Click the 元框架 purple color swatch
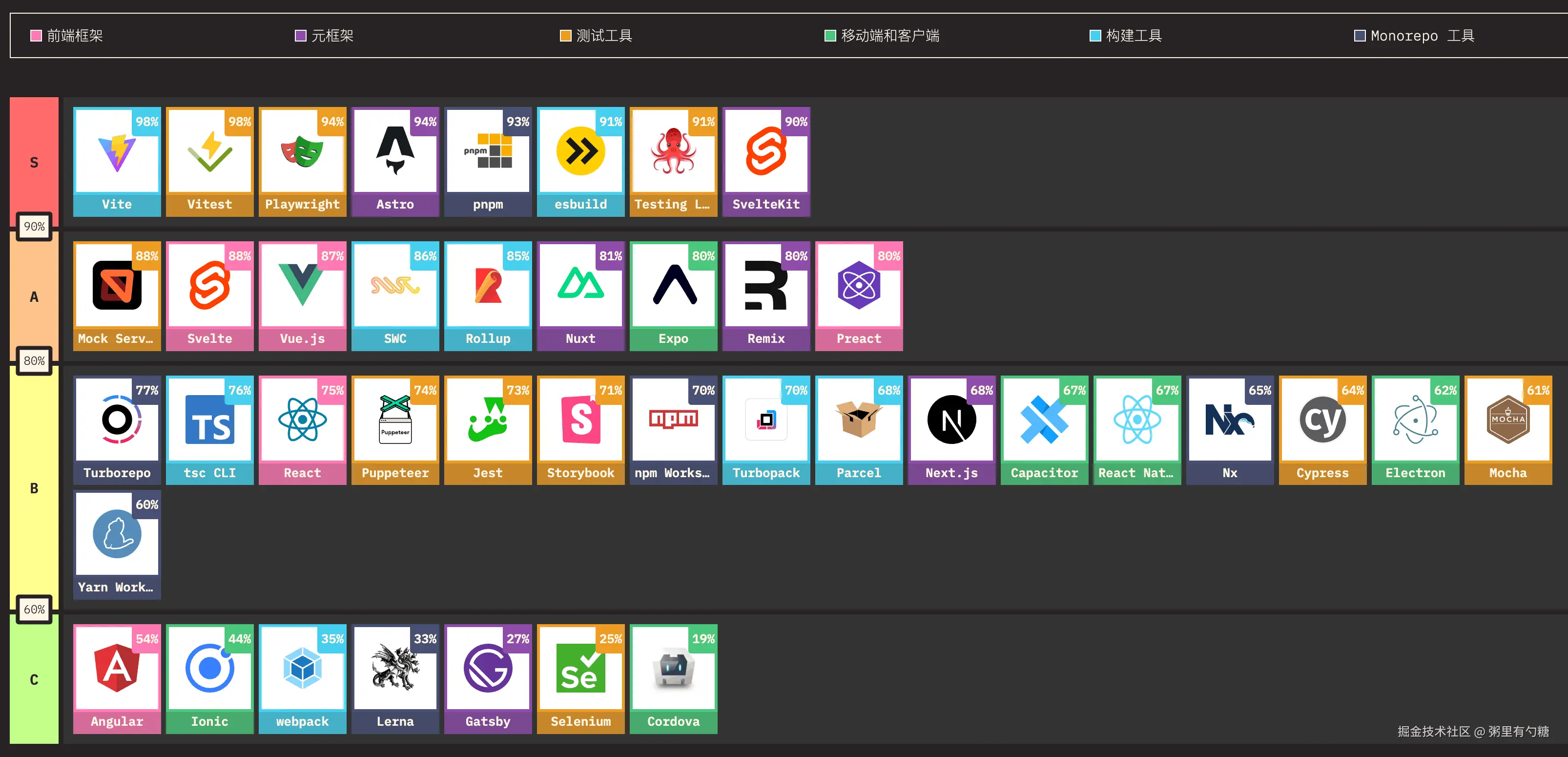 point(300,36)
